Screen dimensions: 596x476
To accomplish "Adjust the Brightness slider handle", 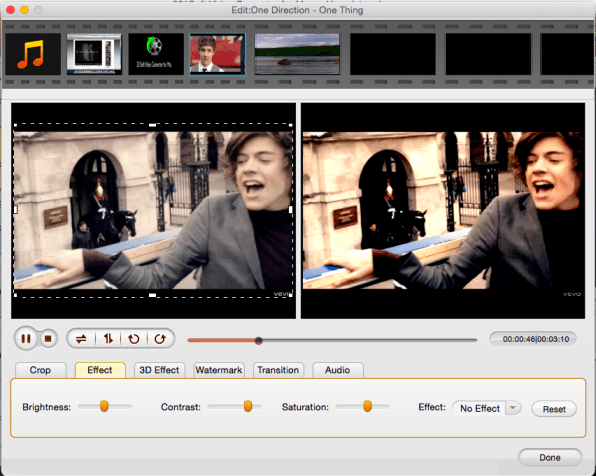I will pos(104,406).
